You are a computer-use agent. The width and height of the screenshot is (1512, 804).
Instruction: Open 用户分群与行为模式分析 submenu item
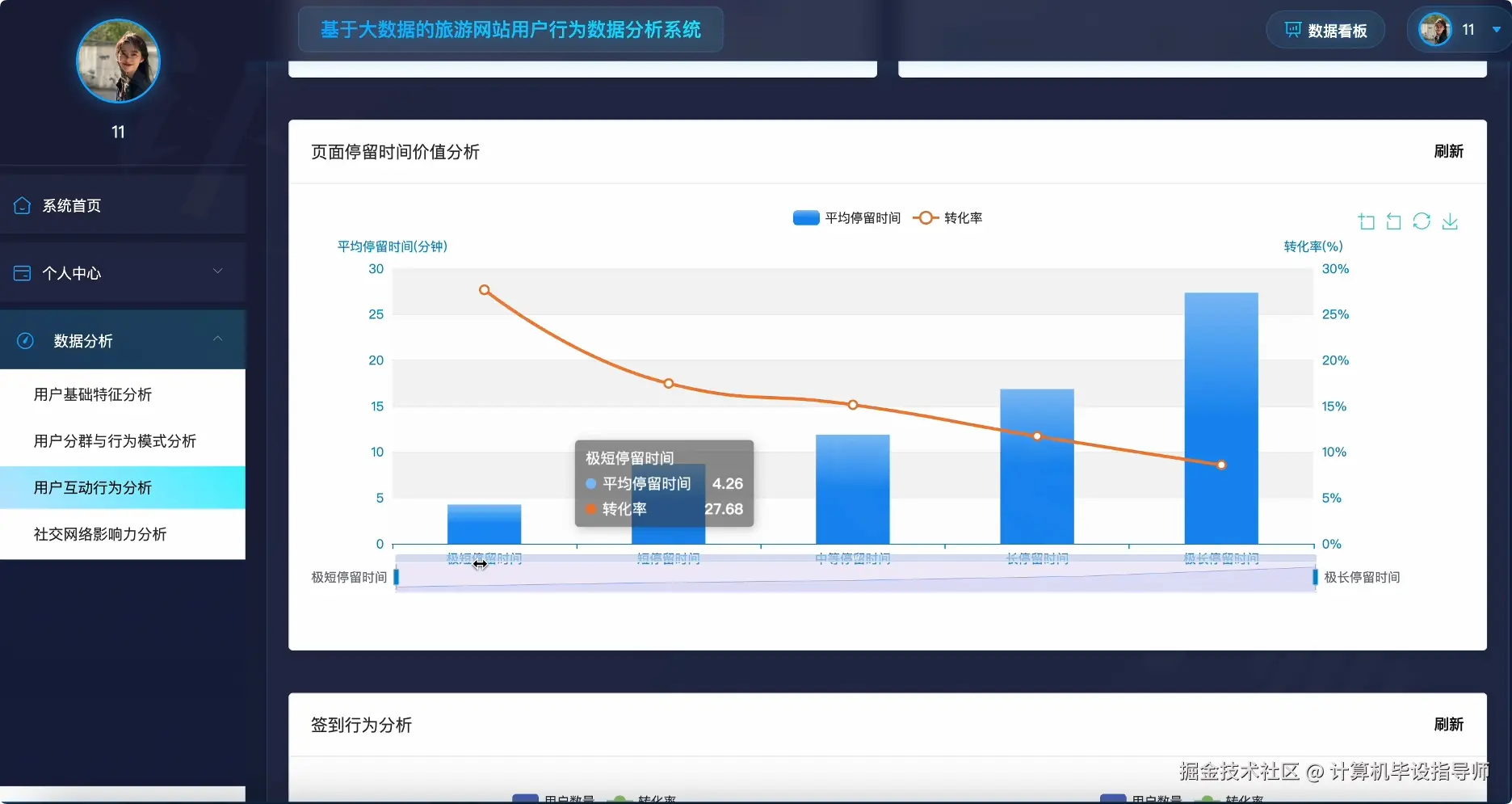[x=123, y=441]
